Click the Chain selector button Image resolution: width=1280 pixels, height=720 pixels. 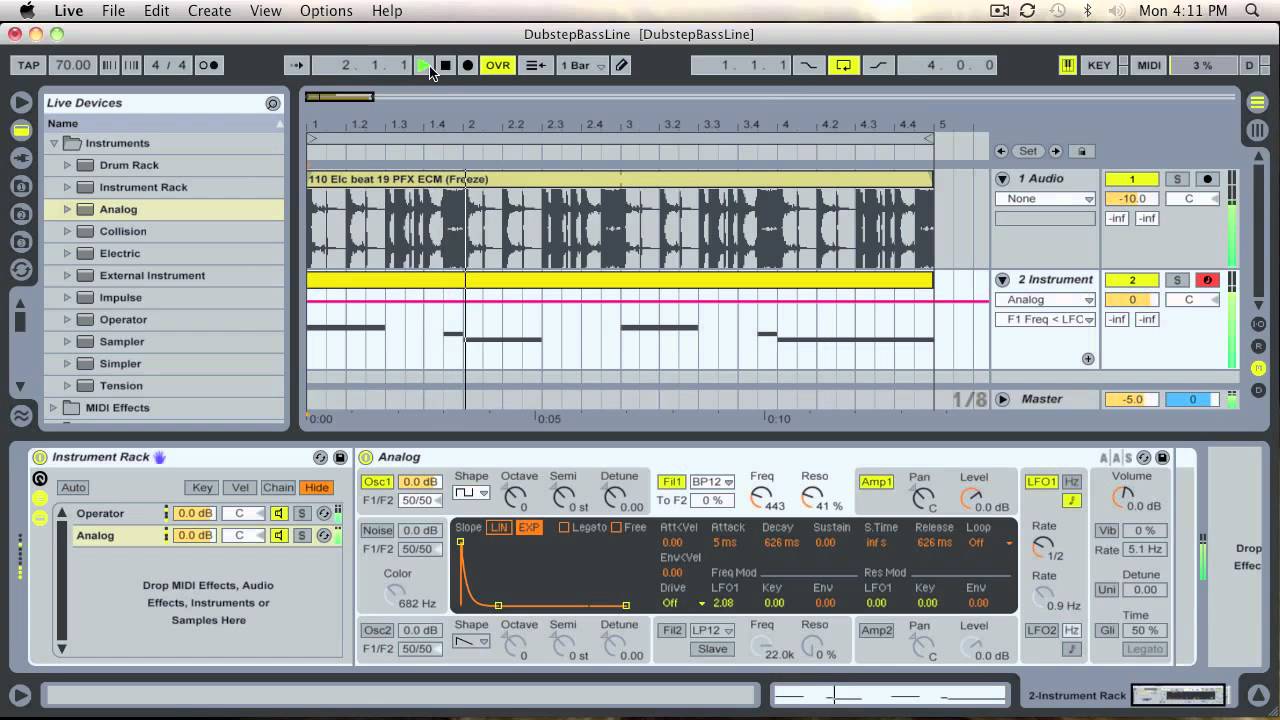(x=278, y=488)
